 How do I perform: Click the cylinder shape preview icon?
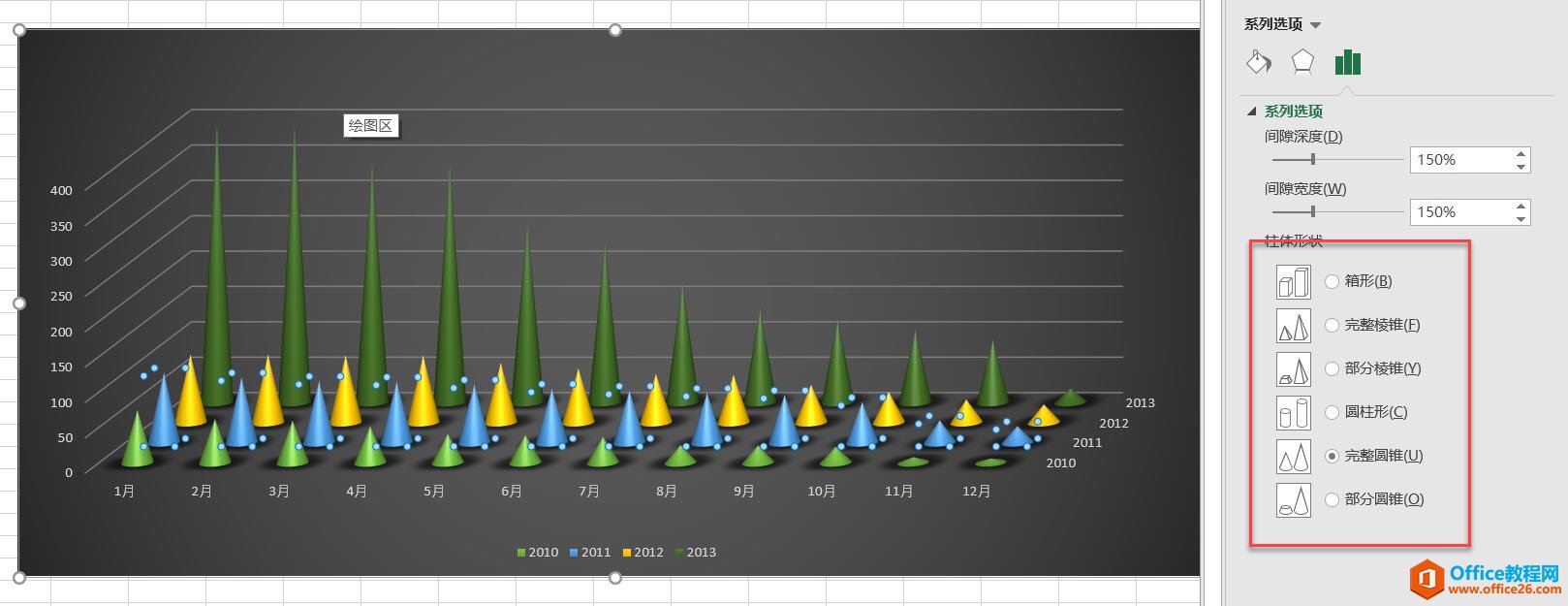pos(1293,413)
